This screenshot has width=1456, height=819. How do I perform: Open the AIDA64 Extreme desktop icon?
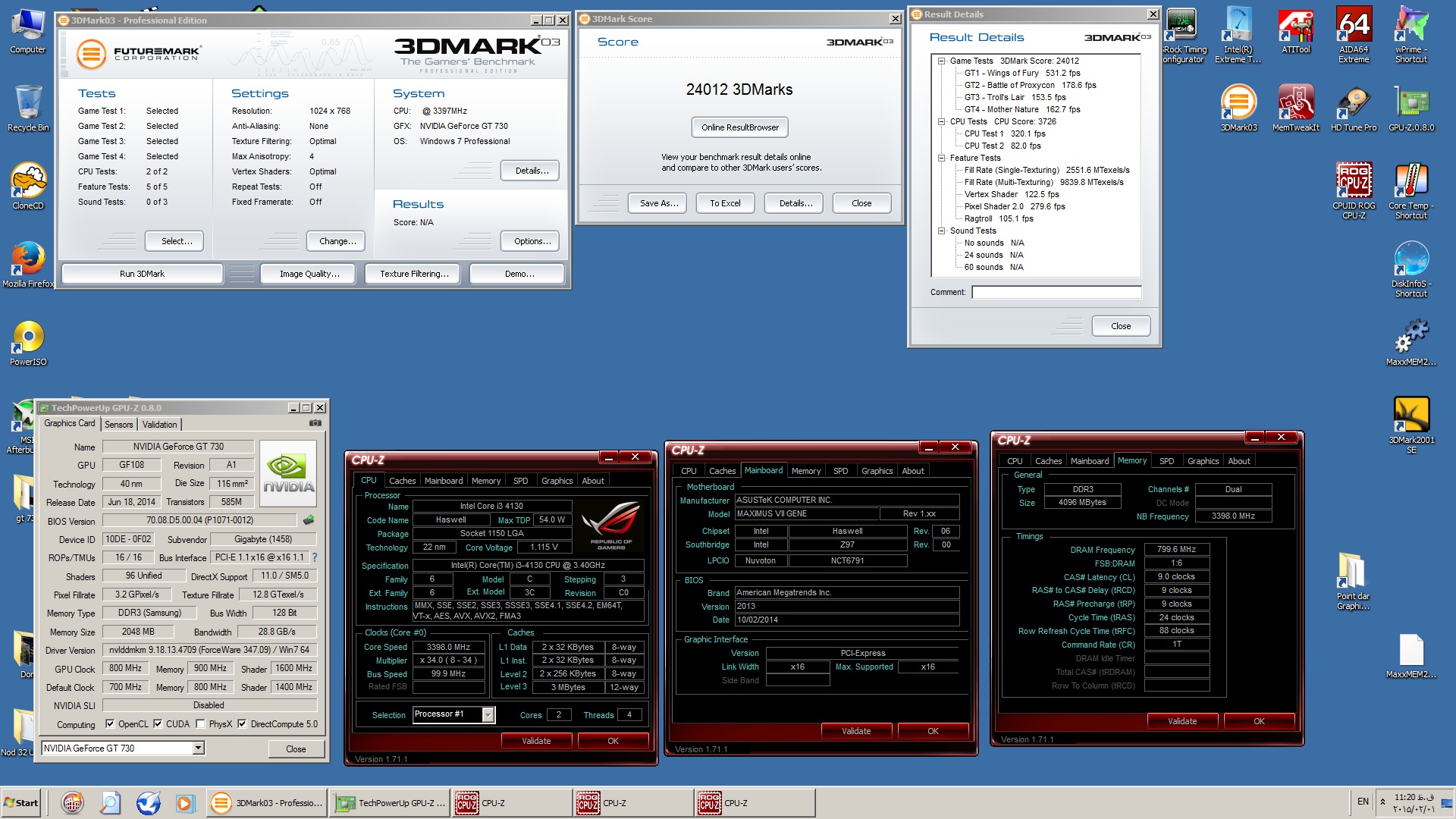(1354, 35)
